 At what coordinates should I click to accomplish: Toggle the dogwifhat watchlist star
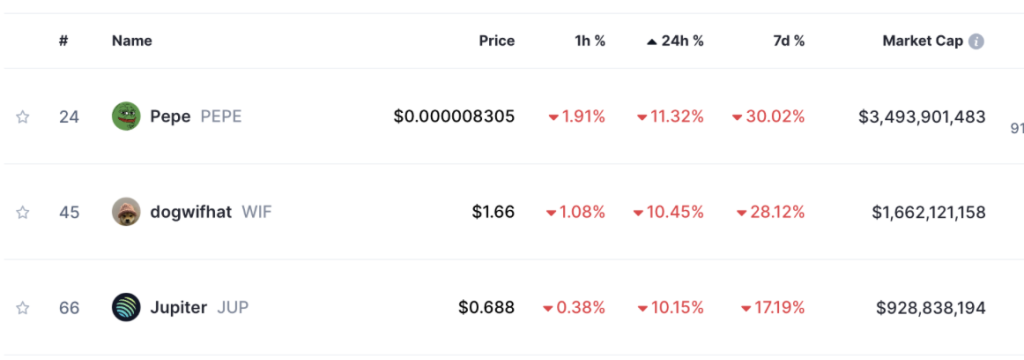click(x=23, y=212)
